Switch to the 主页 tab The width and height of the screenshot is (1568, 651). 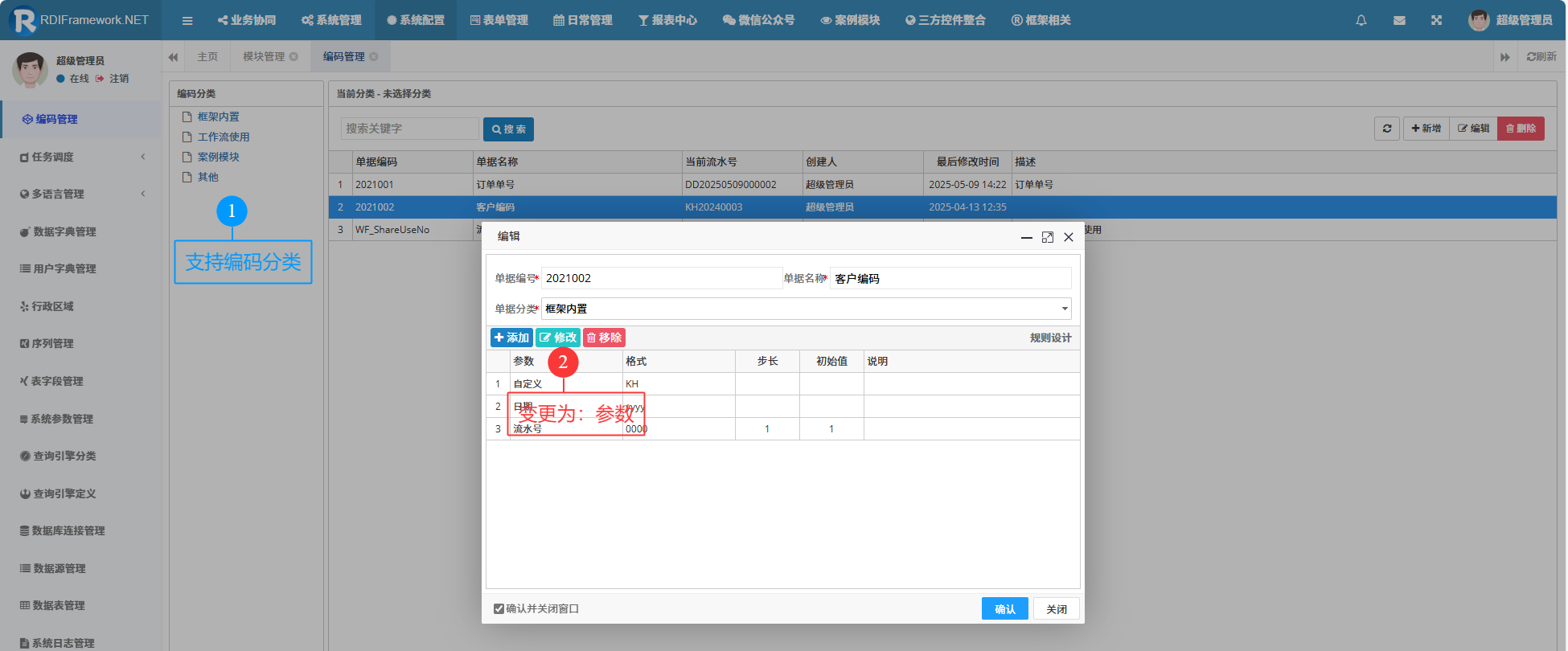tap(207, 57)
